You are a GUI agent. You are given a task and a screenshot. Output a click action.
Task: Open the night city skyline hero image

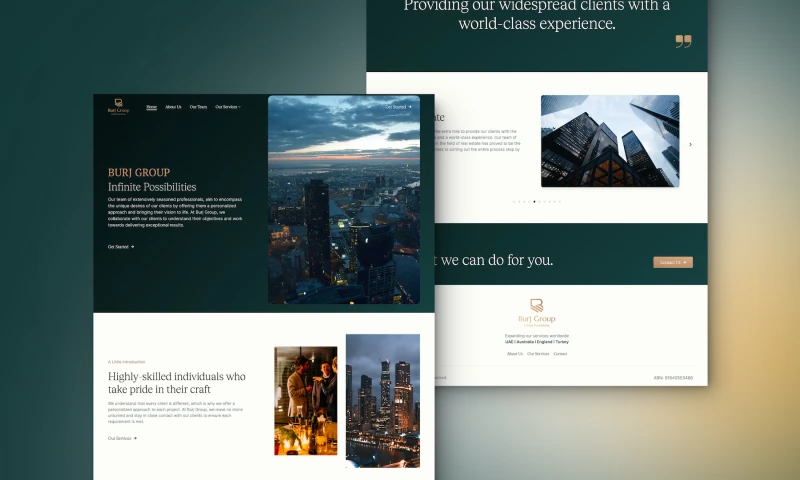click(x=344, y=199)
